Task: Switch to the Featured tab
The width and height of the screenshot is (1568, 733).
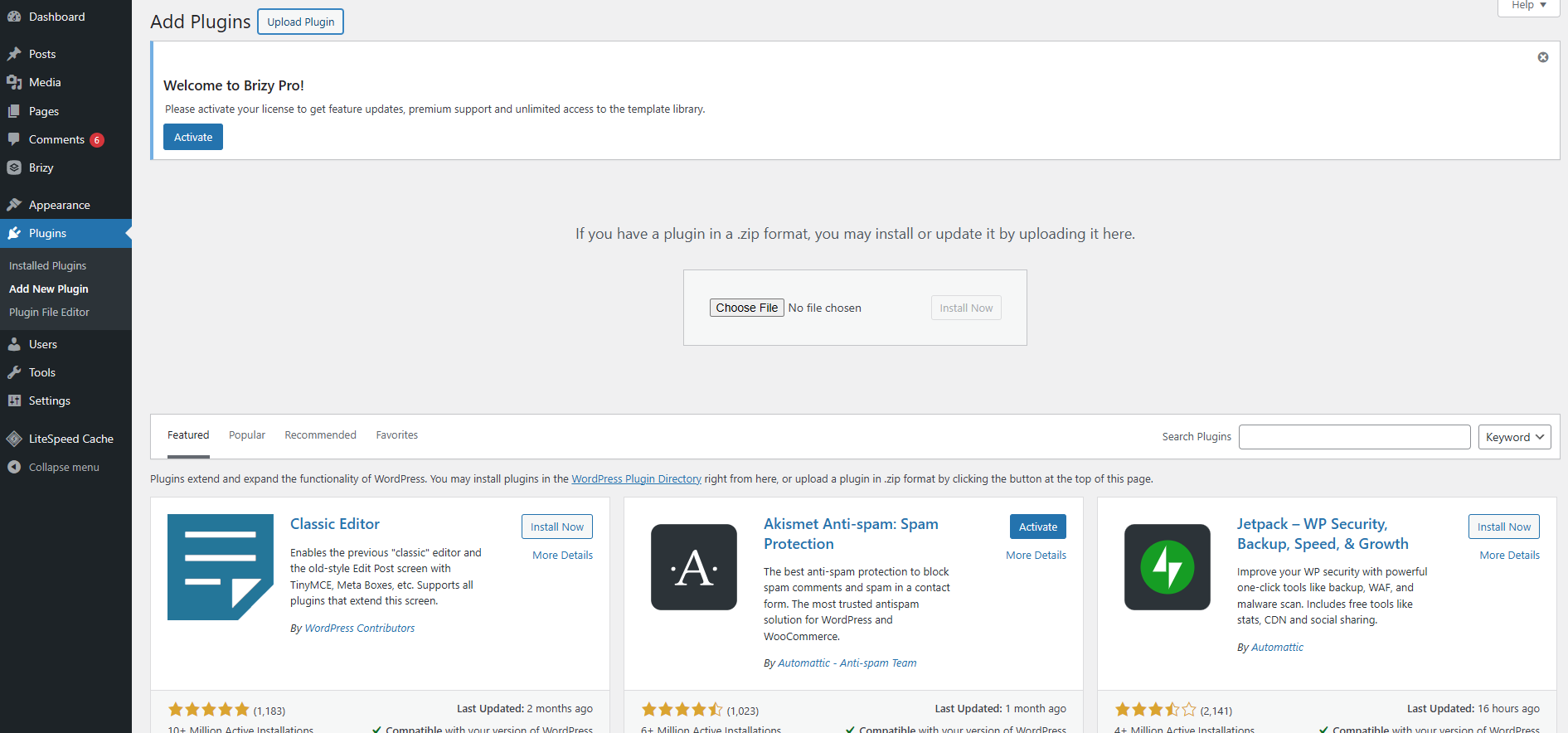Action: [x=188, y=435]
